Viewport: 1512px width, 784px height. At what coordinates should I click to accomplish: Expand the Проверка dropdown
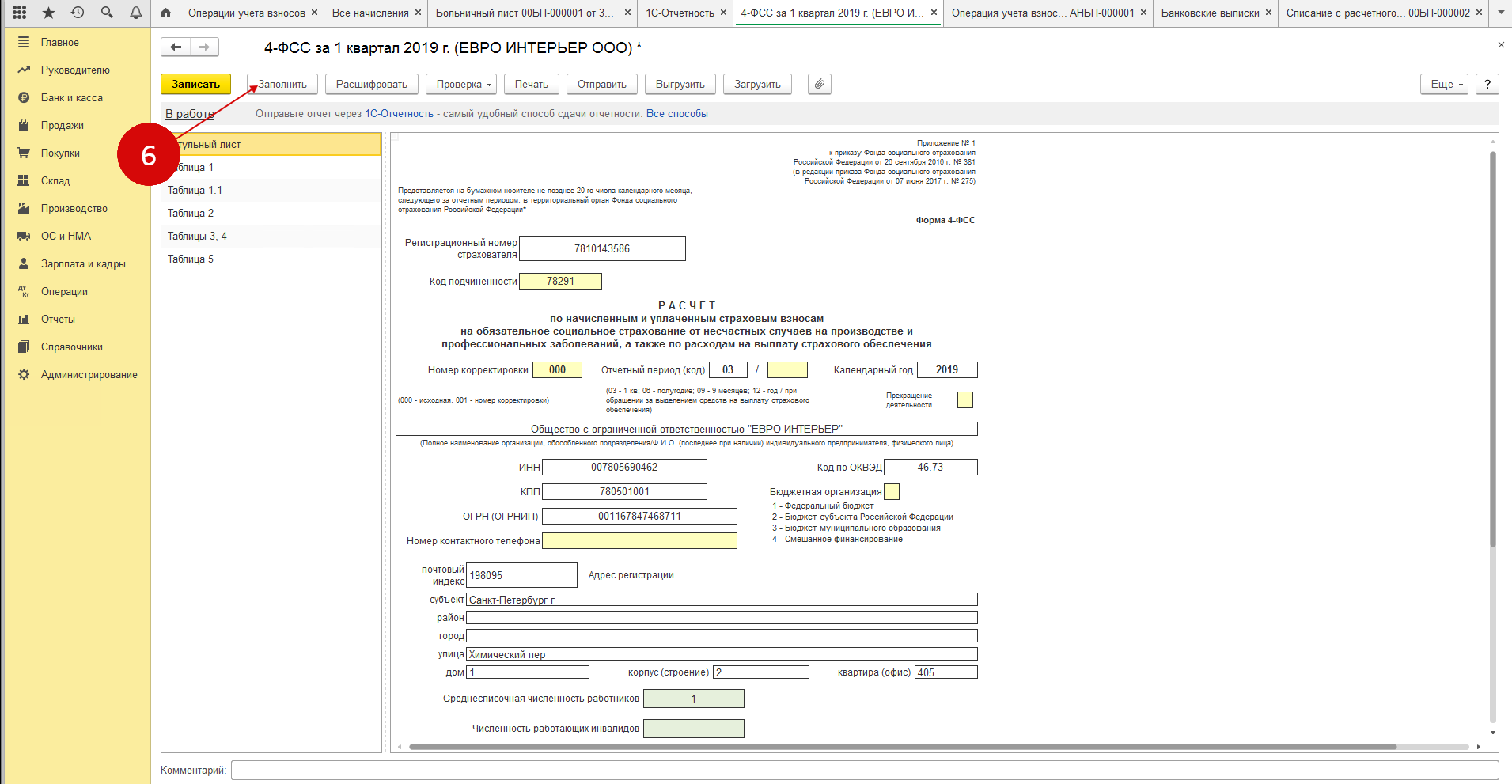pyautogui.click(x=464, y=85)
